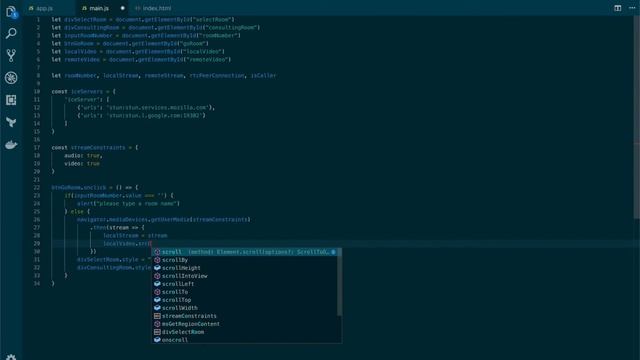Choose scrollHeight from the suggestion list

tap(245, 268)
